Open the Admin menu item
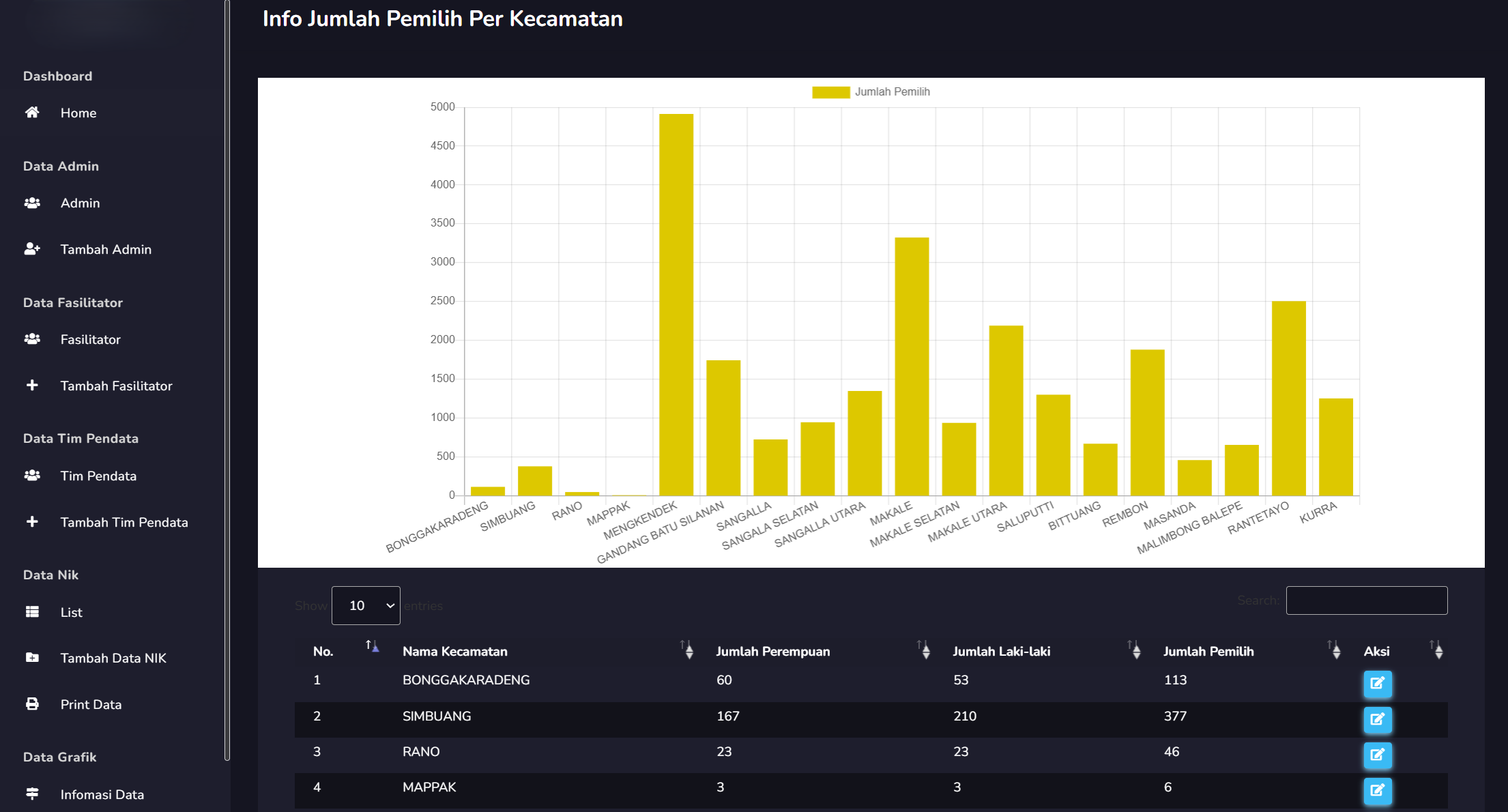 80,203
